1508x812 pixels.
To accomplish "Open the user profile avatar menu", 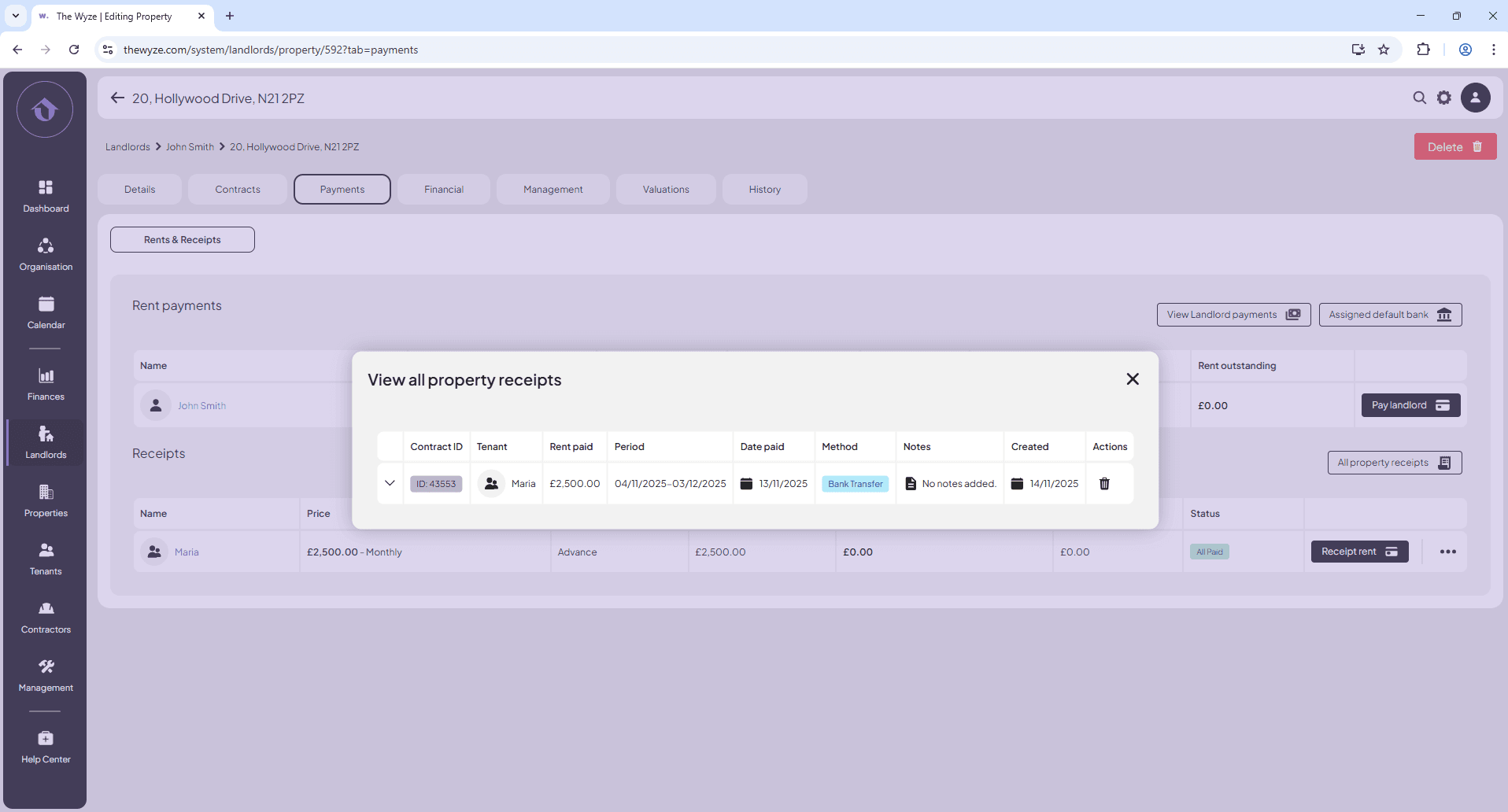I will coord(1476,98).
